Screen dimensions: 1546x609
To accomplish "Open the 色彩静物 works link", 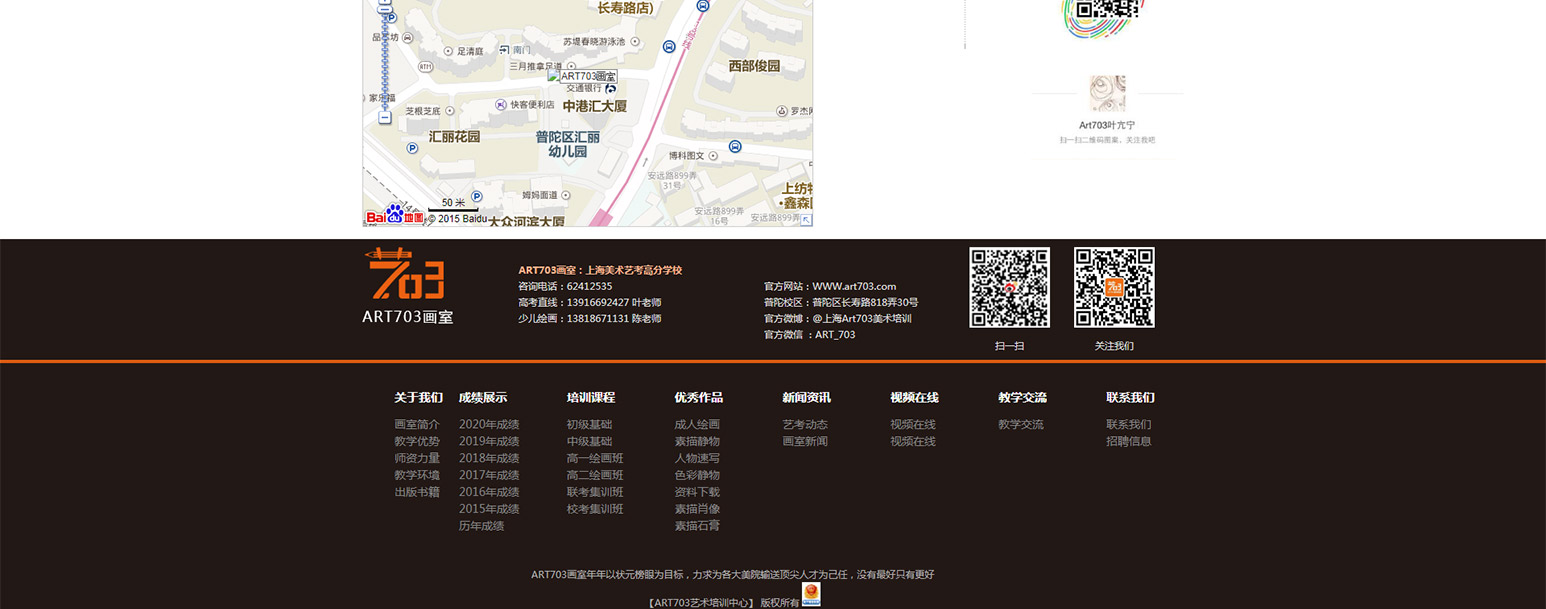I will click(x=698, y=475).
